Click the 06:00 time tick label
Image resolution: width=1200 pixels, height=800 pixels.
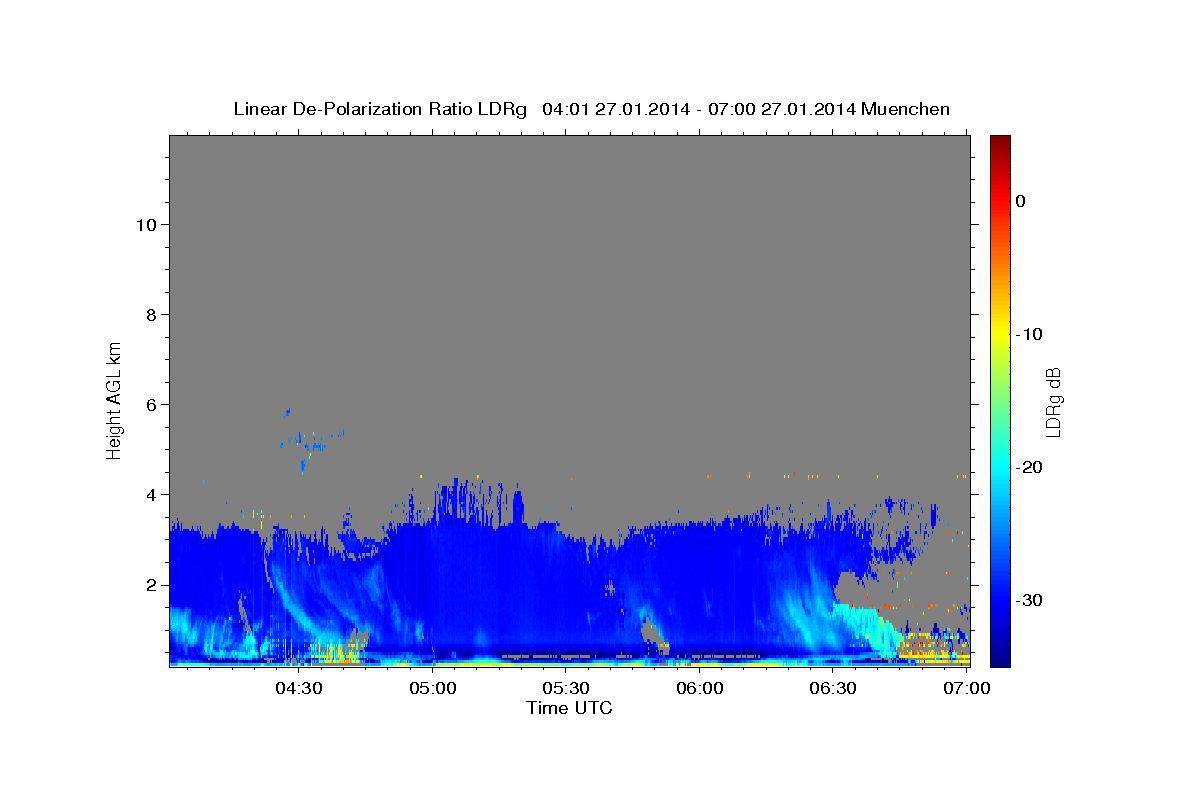click(x=699, y=688)
